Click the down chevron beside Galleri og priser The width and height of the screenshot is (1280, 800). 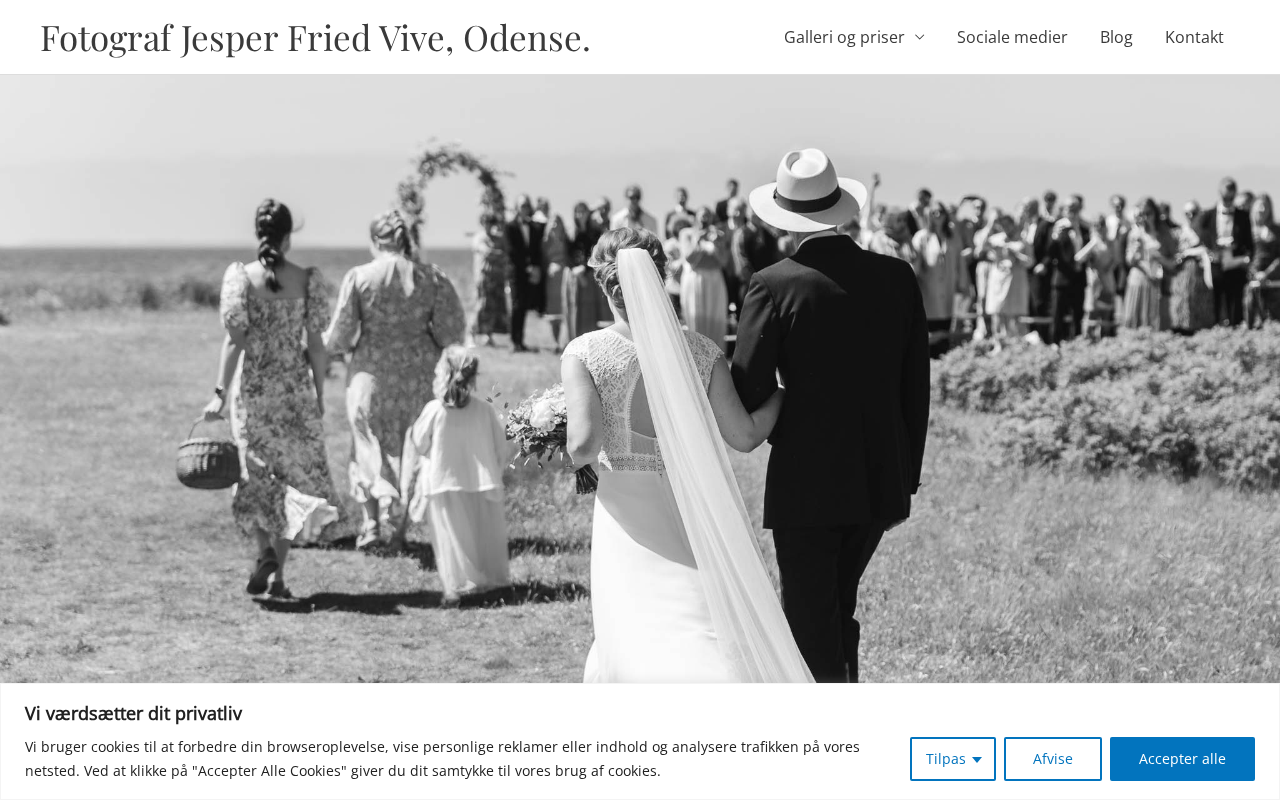pos(920,37)
